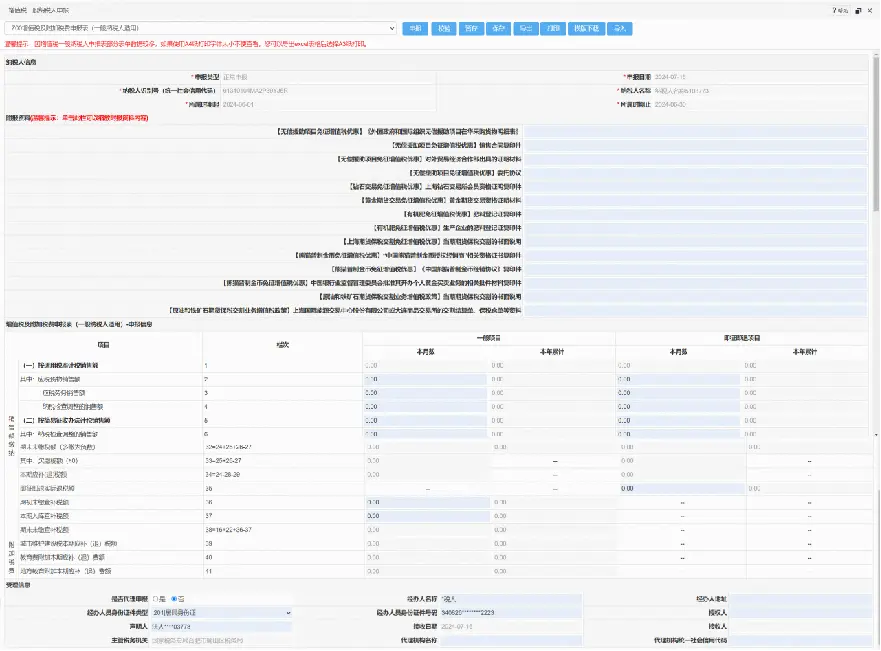The image size is (881, 651).
Task: Select '否' radio for 是否代理申报
Action: (174, 598)
